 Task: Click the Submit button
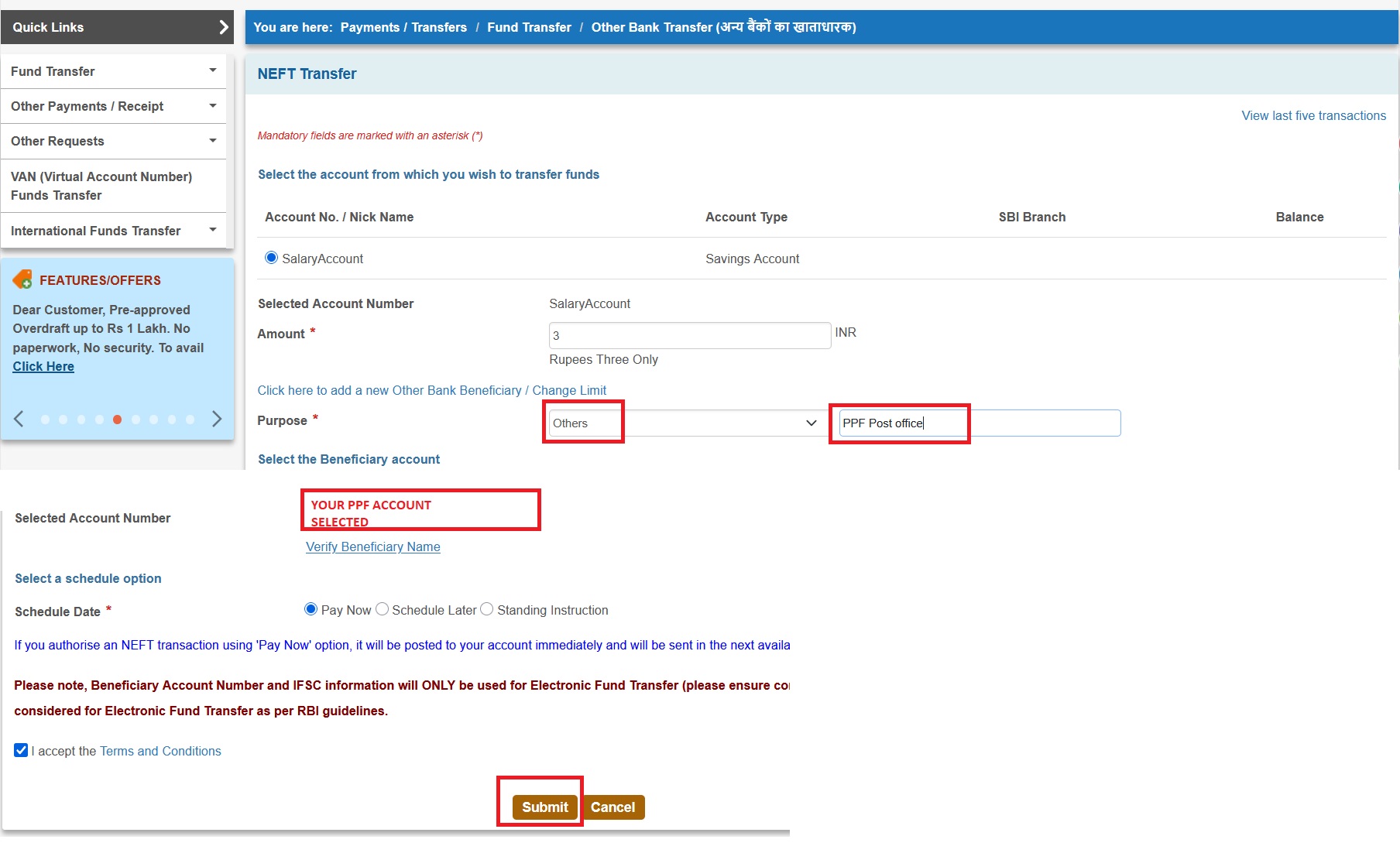tap(544, 807)
